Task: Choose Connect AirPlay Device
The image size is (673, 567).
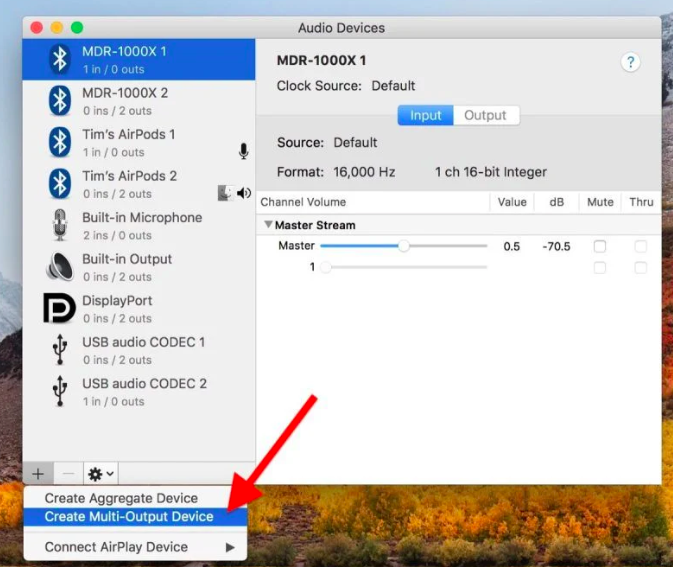Action: pyautogui.click(x=135, y=547)
